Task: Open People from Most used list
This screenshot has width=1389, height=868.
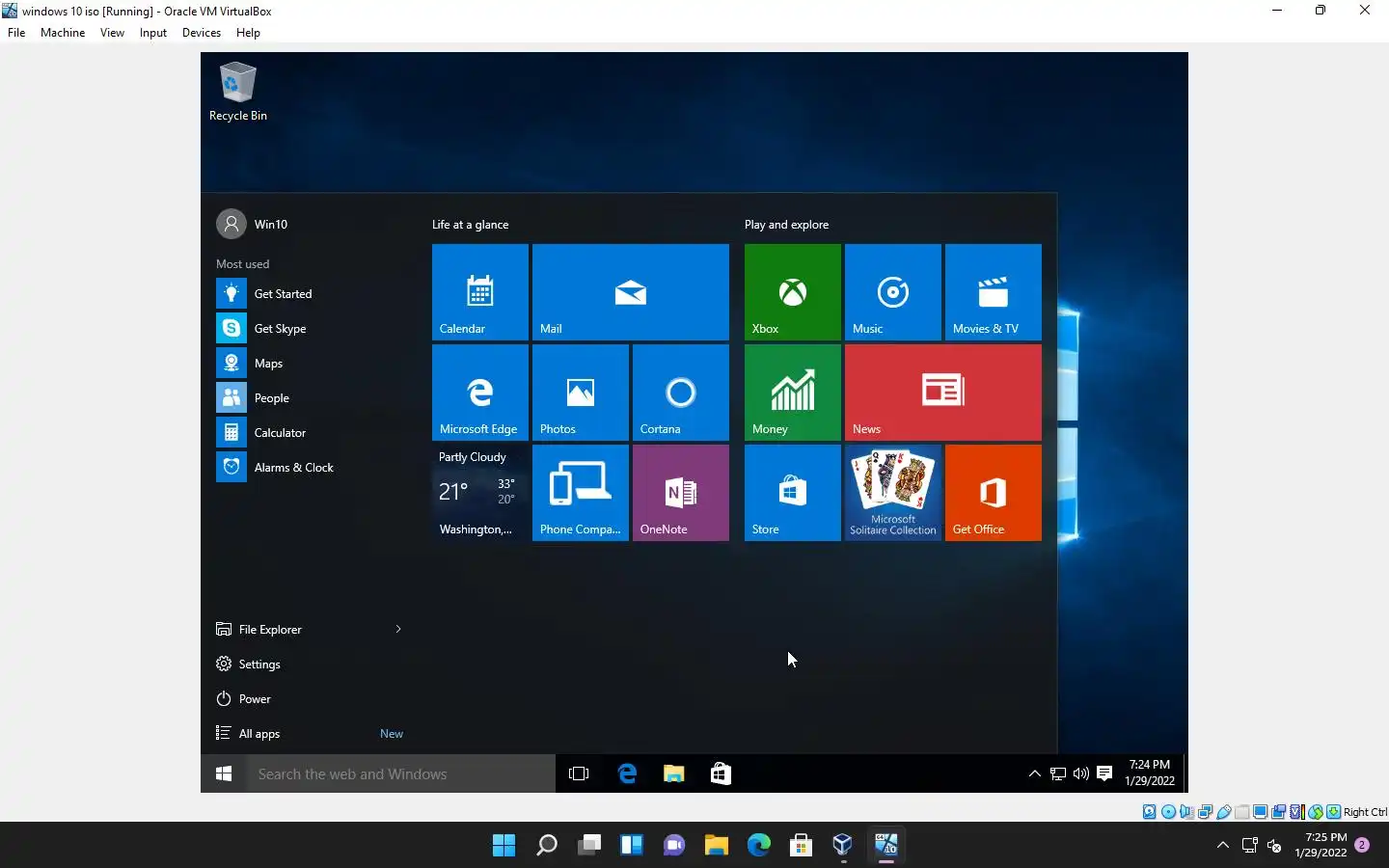Action: coord(309,397)
